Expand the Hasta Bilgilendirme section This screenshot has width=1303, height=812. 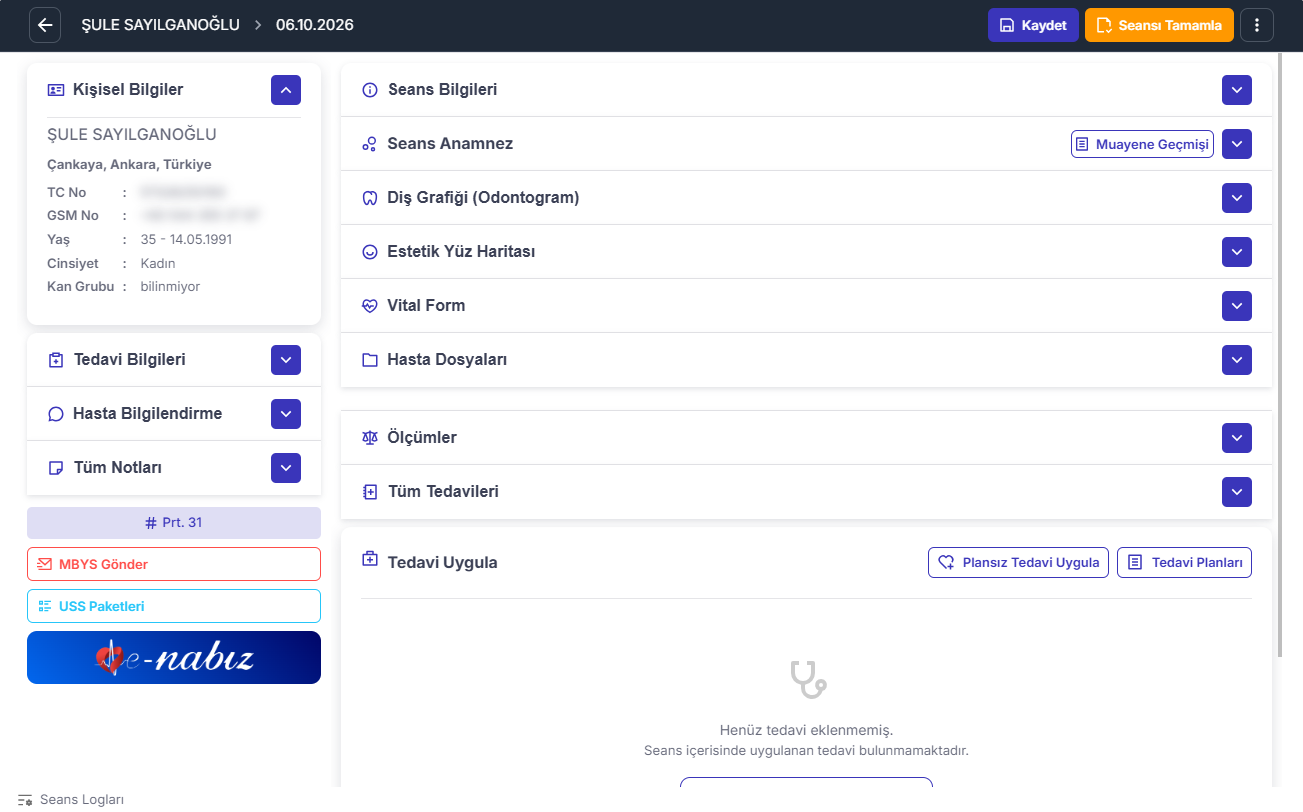click(286, 414)
